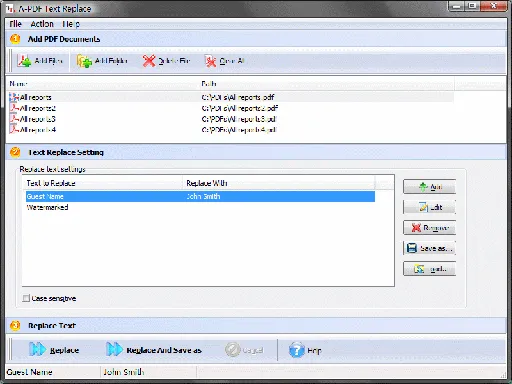Viewport: 512px width, 384px height.
Task: Click the Add Folder toolbar button
Action: coord(102,61)
